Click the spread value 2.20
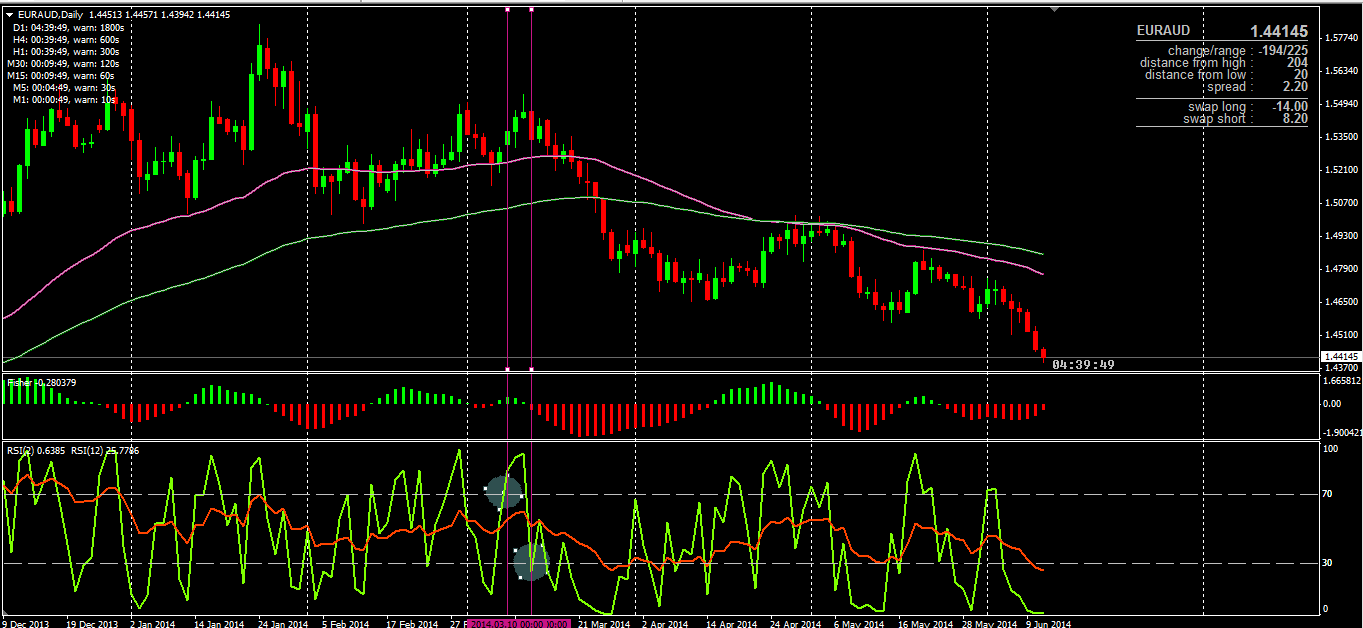Image resolution: width=1363 pixels, height=628 pixels. [1295, 87]
